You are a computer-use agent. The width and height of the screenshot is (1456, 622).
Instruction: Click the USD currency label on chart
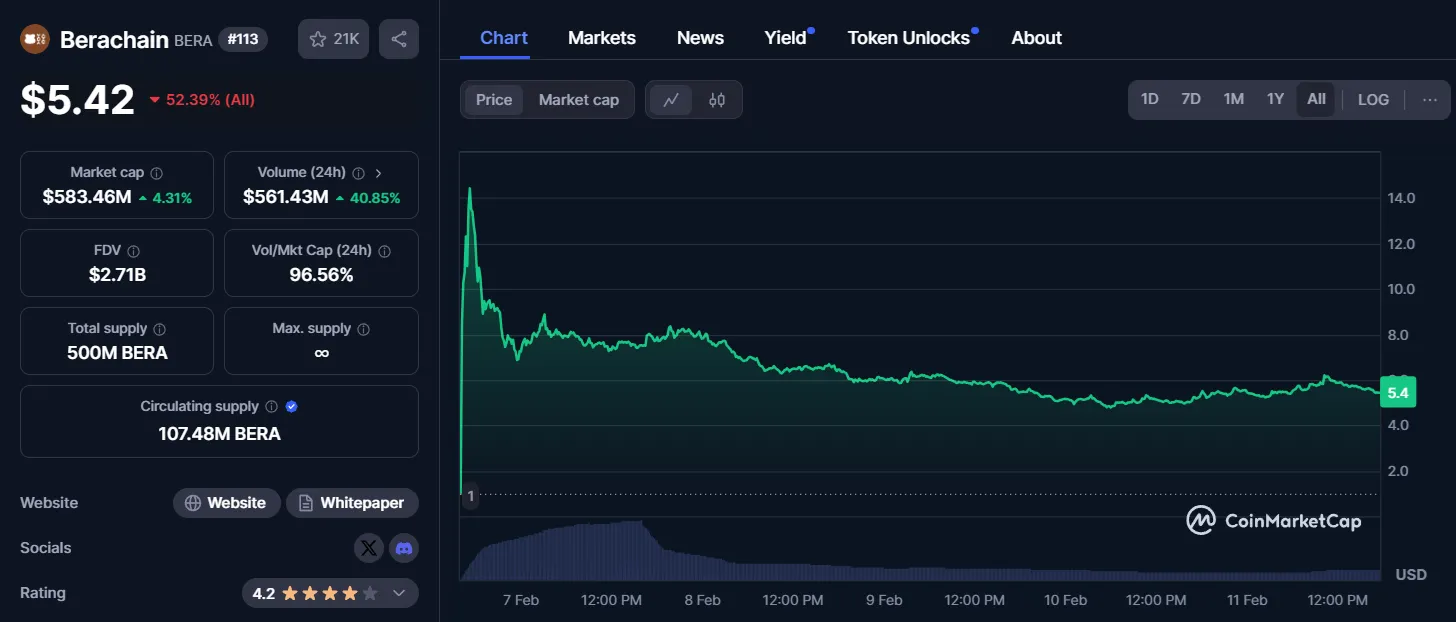(1411, 575)
